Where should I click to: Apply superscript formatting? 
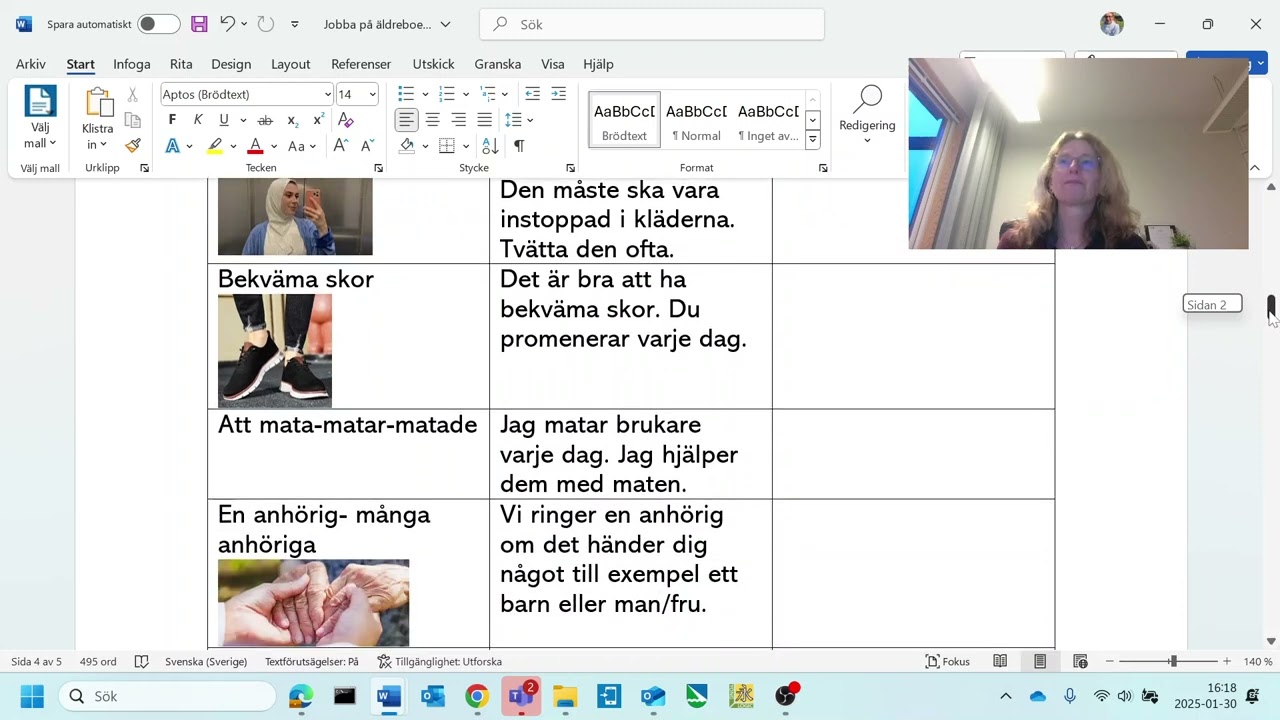coord(319,120)
